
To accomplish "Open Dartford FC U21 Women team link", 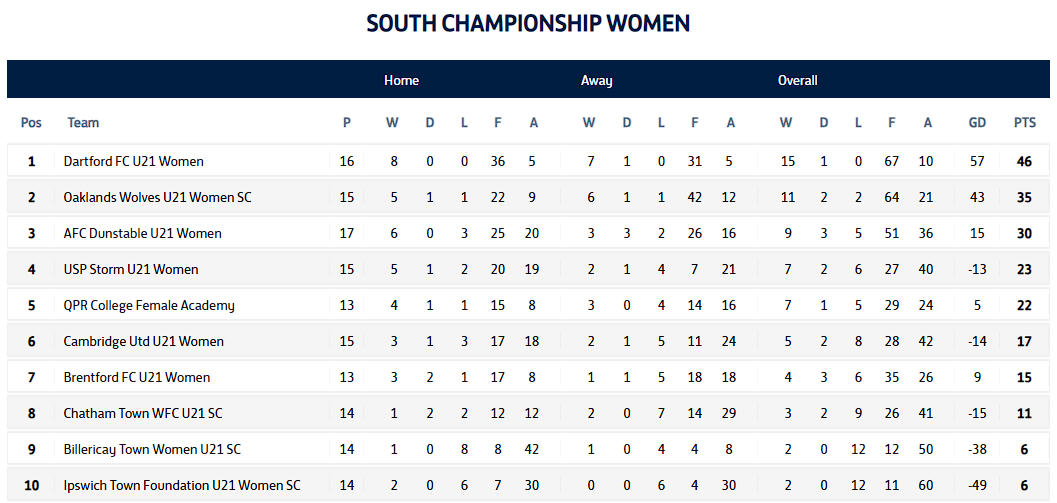I will (133, 161).
